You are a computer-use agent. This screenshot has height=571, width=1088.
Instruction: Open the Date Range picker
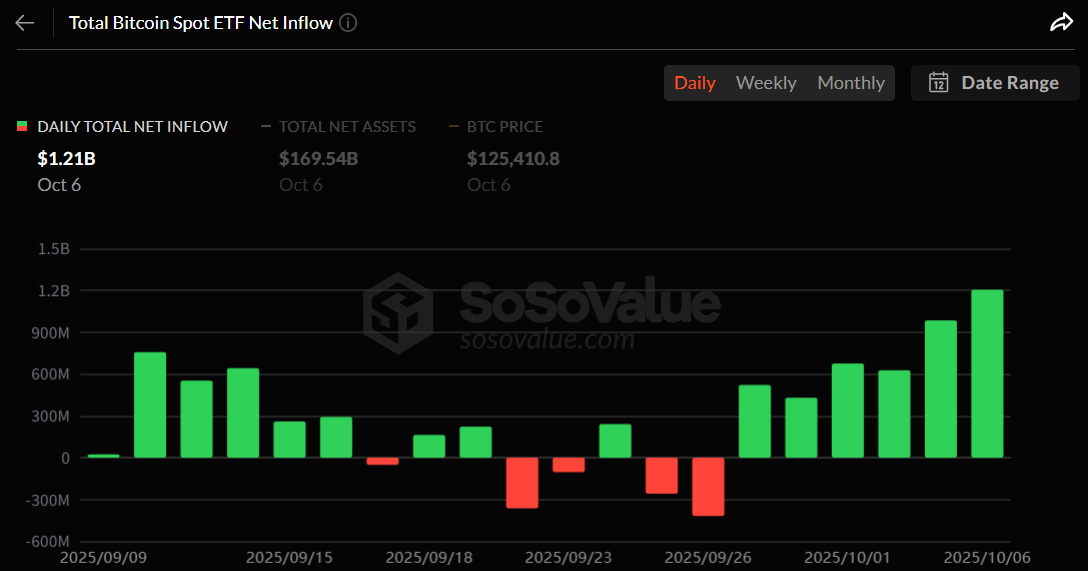click(x=994, y=83)
